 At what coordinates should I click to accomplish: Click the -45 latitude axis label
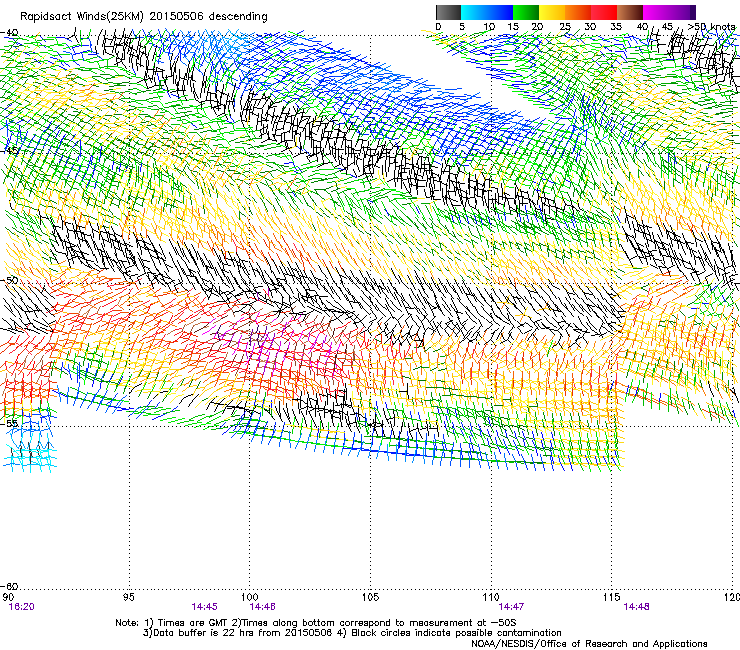(x=9, y=151)
